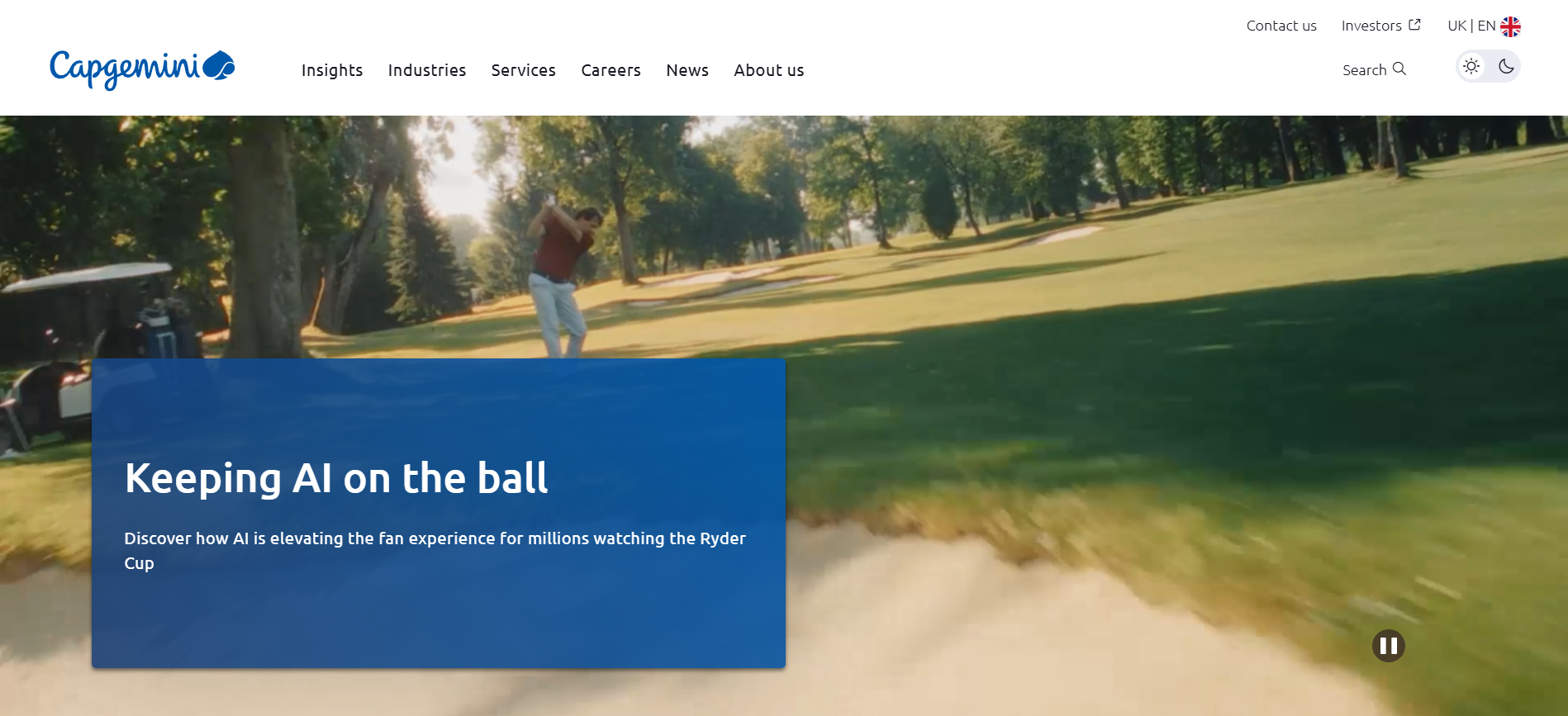Expand the Careers navigation menu

pos(611,70)
